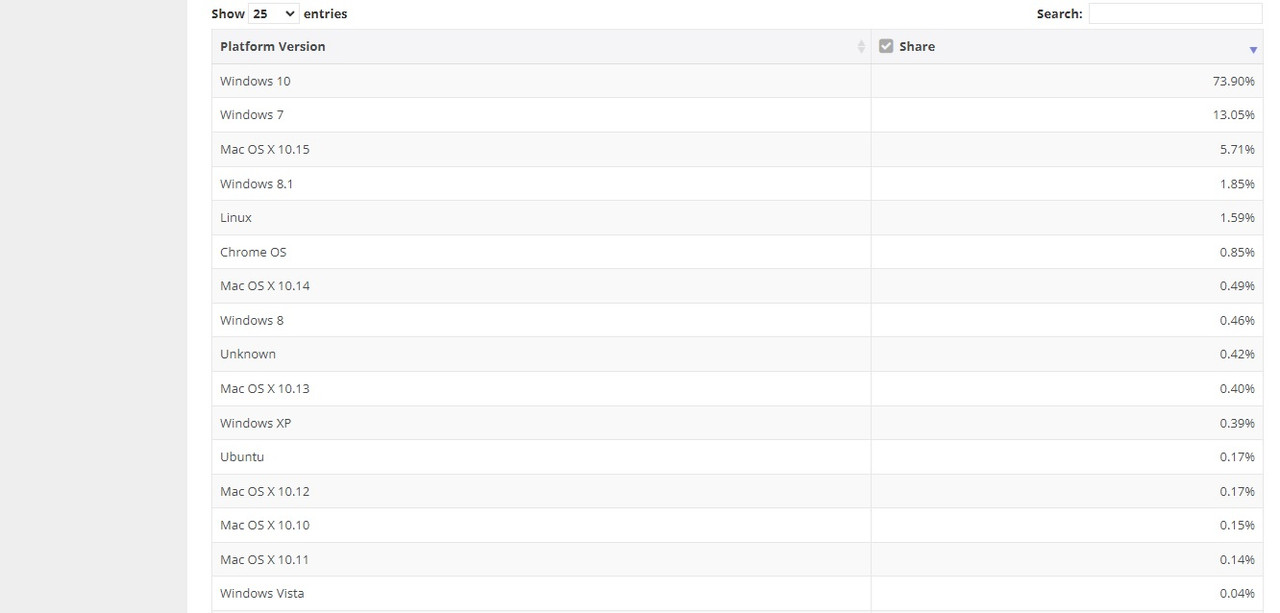Viewport: 1280px width, 613px height.
Task: Click the Share descending sort arrow
Action: click(x=1253, y=50)
